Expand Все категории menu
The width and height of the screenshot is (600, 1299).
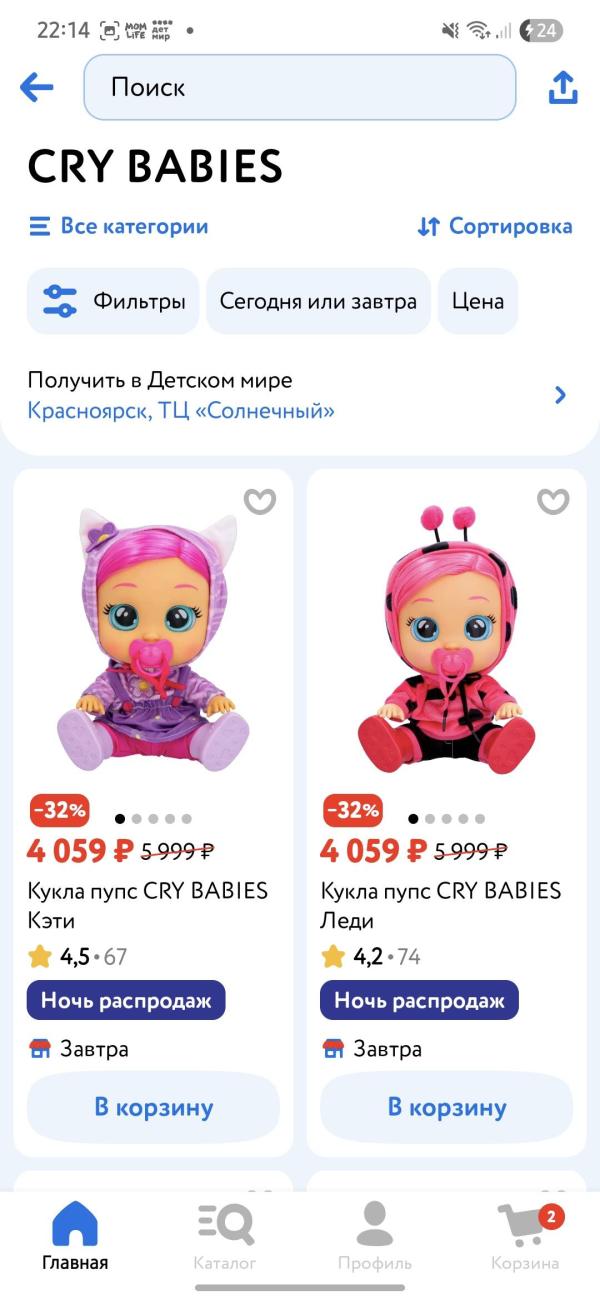tap(118, 226)
